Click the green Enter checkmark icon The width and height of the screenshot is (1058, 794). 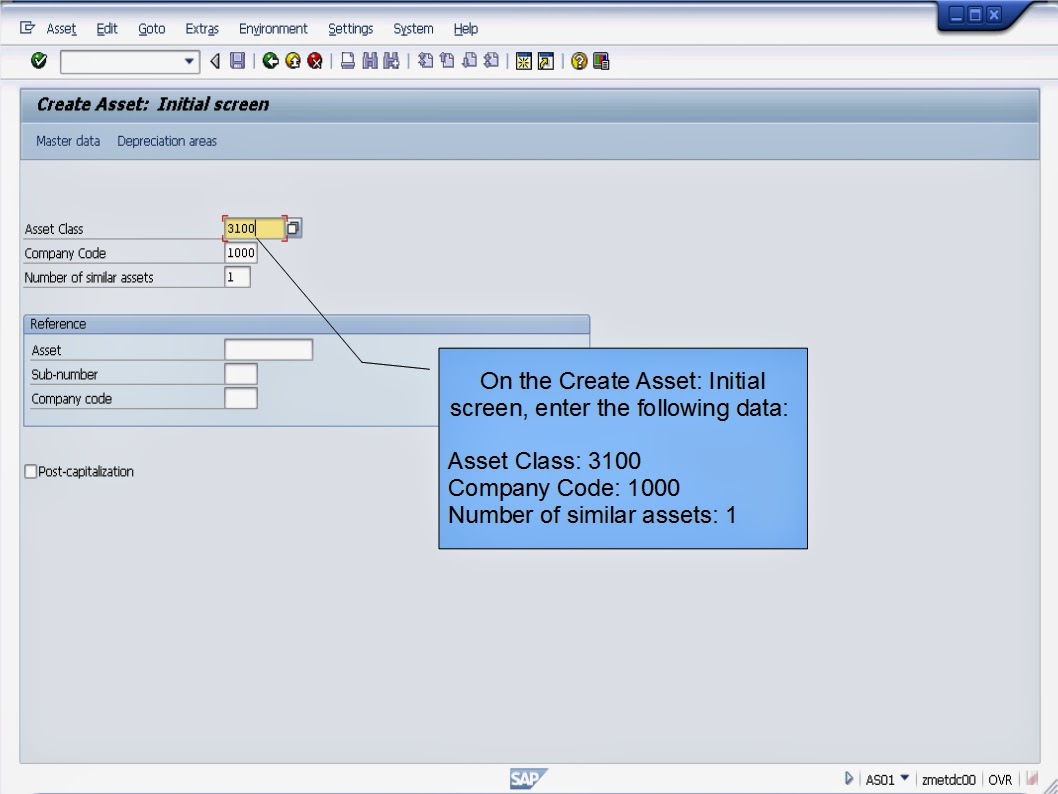point(37,61)
